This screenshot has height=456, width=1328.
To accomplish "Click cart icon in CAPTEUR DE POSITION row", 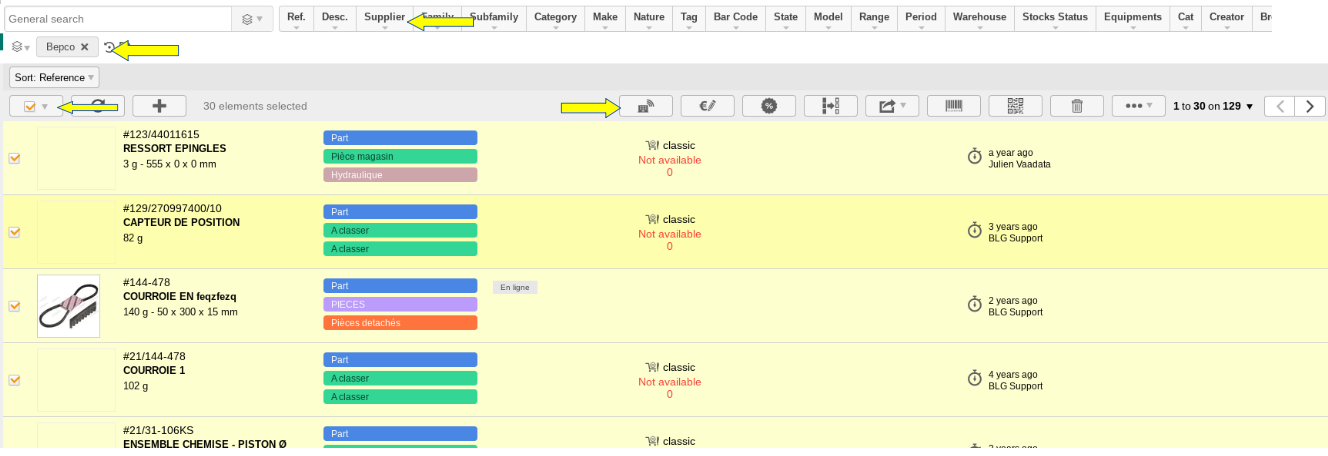I will (x=652, y=219).
